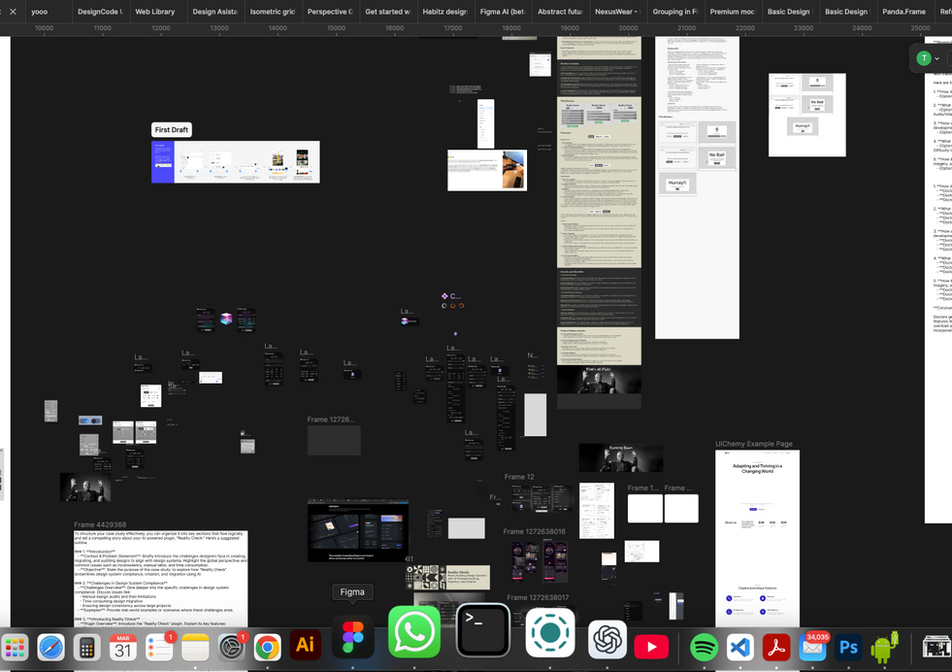
Task: Switch to the Habitz design tab
Action: (445, 12)
